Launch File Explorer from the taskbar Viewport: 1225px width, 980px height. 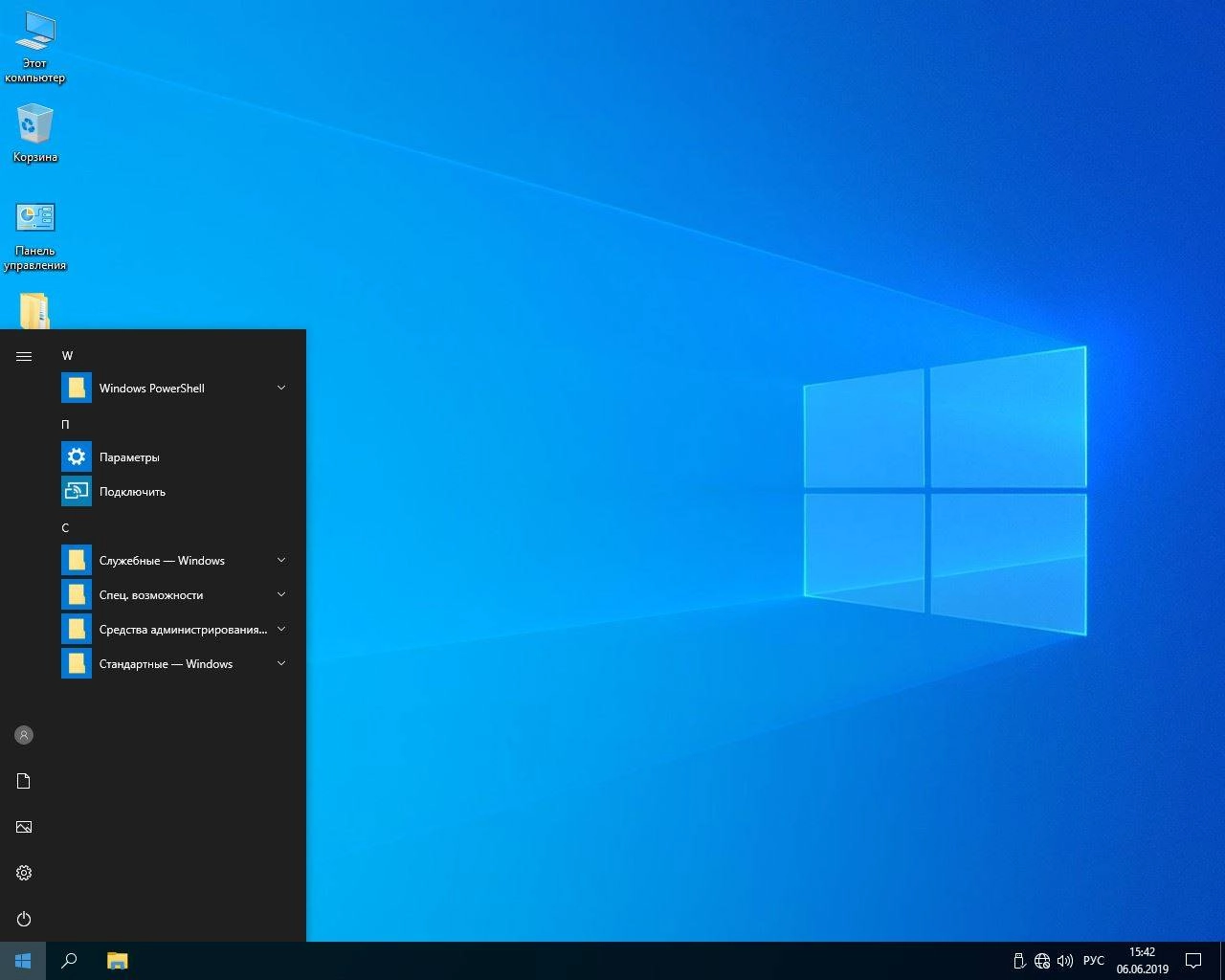pyautogui.click(x=117, y=961)
